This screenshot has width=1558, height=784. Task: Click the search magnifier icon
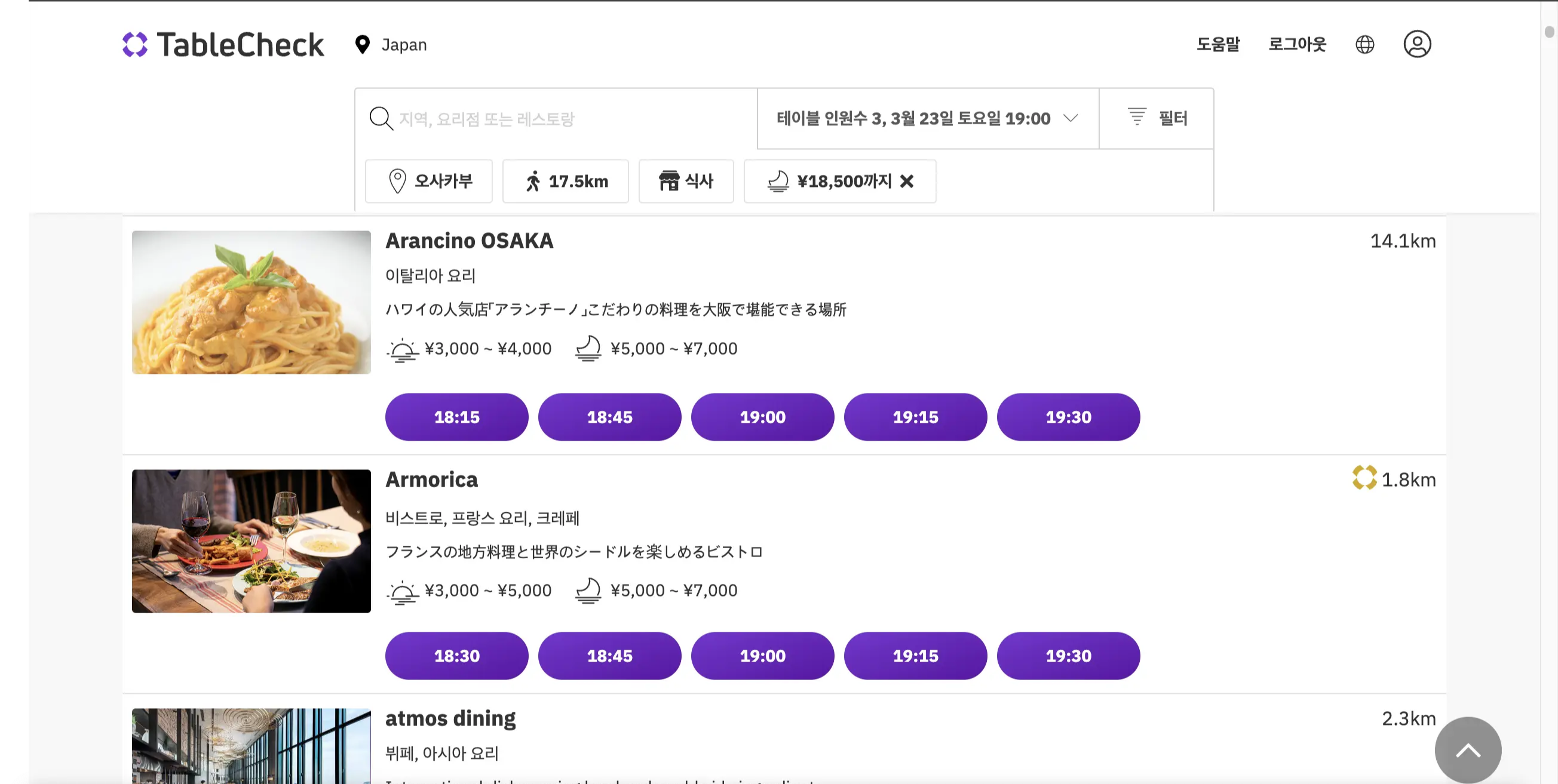click(380, 118)
